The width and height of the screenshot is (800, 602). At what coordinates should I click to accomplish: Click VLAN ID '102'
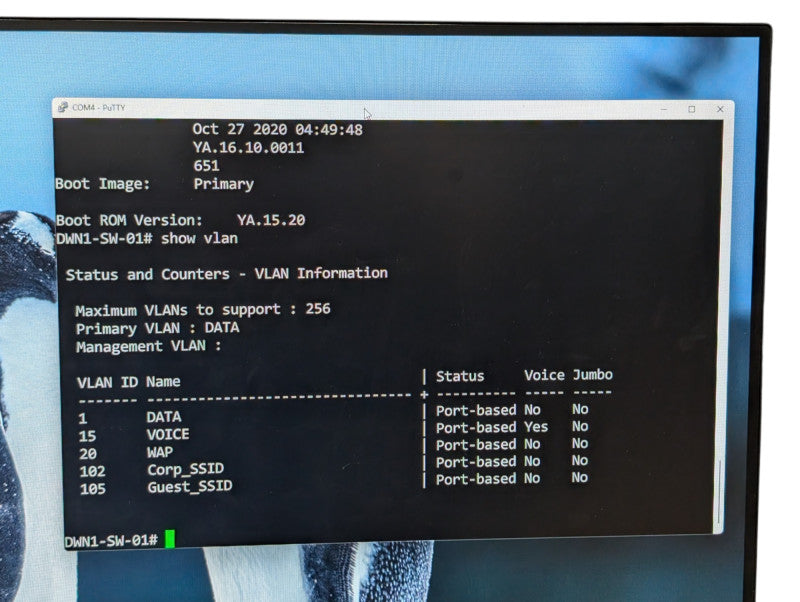pyautogui.click(x=92, y=471)
